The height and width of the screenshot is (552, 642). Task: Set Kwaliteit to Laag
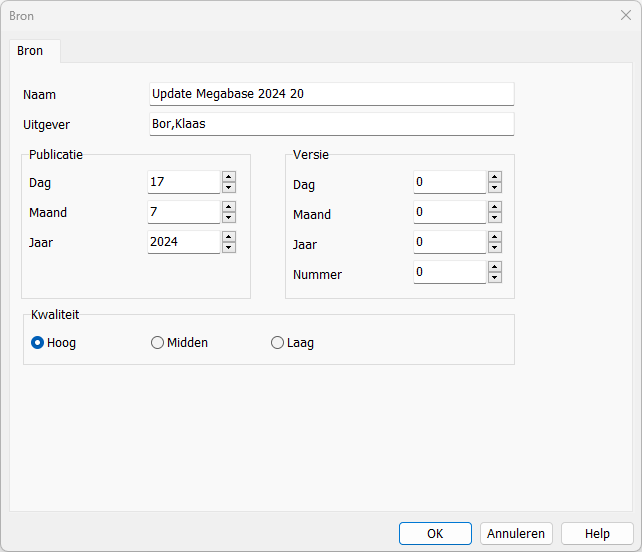(x=292, y=343)
